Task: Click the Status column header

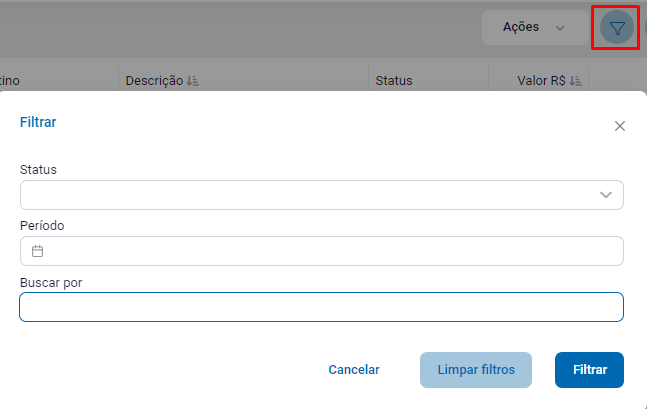Action: tap(393, 81)
